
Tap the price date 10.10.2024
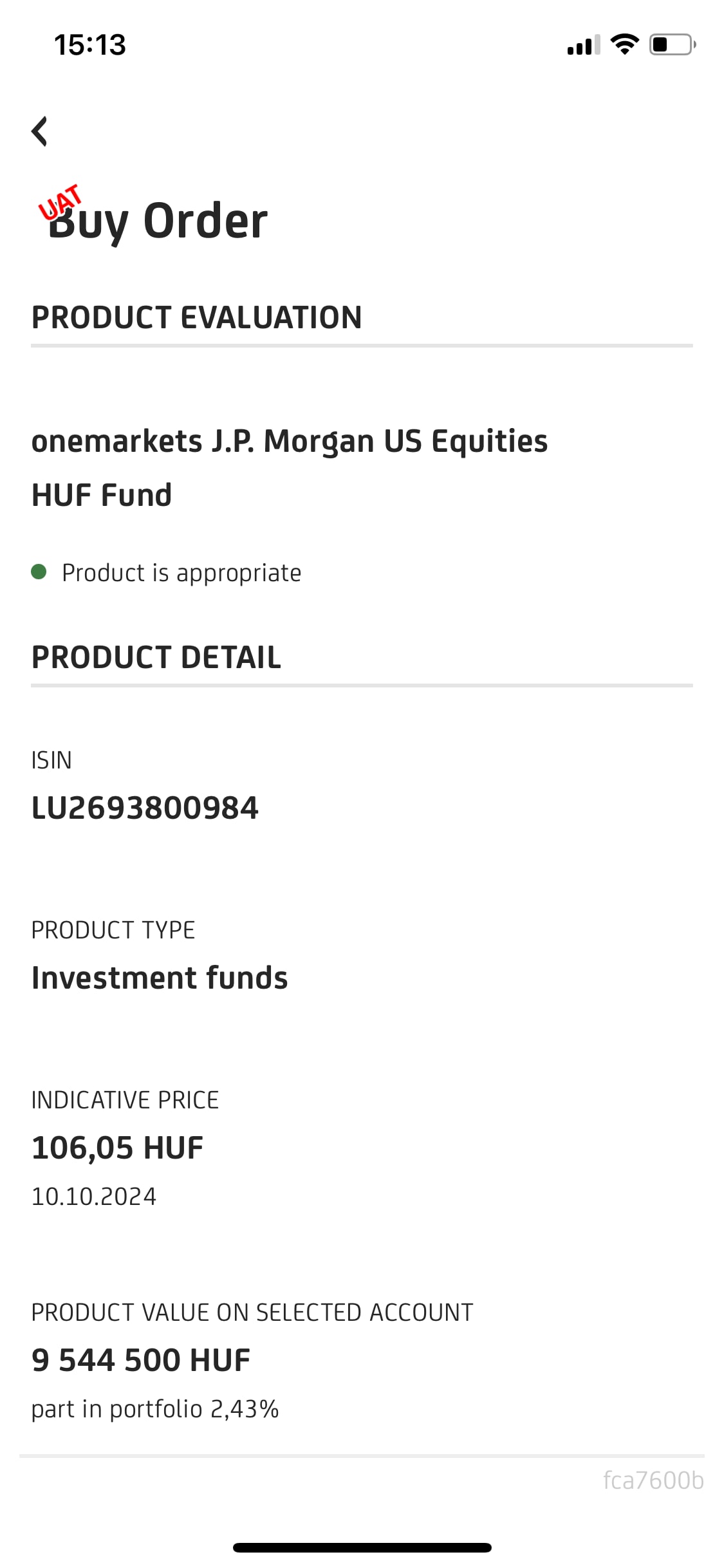pos(94,1197)
